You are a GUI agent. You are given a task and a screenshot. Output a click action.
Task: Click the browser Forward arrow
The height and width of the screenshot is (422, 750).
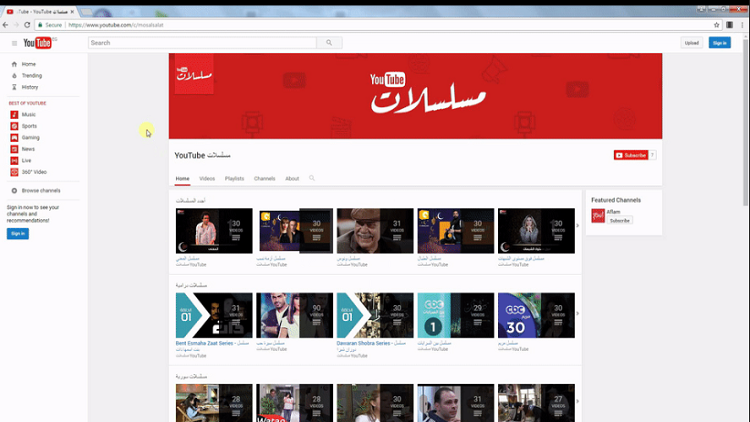click(16, 25)
